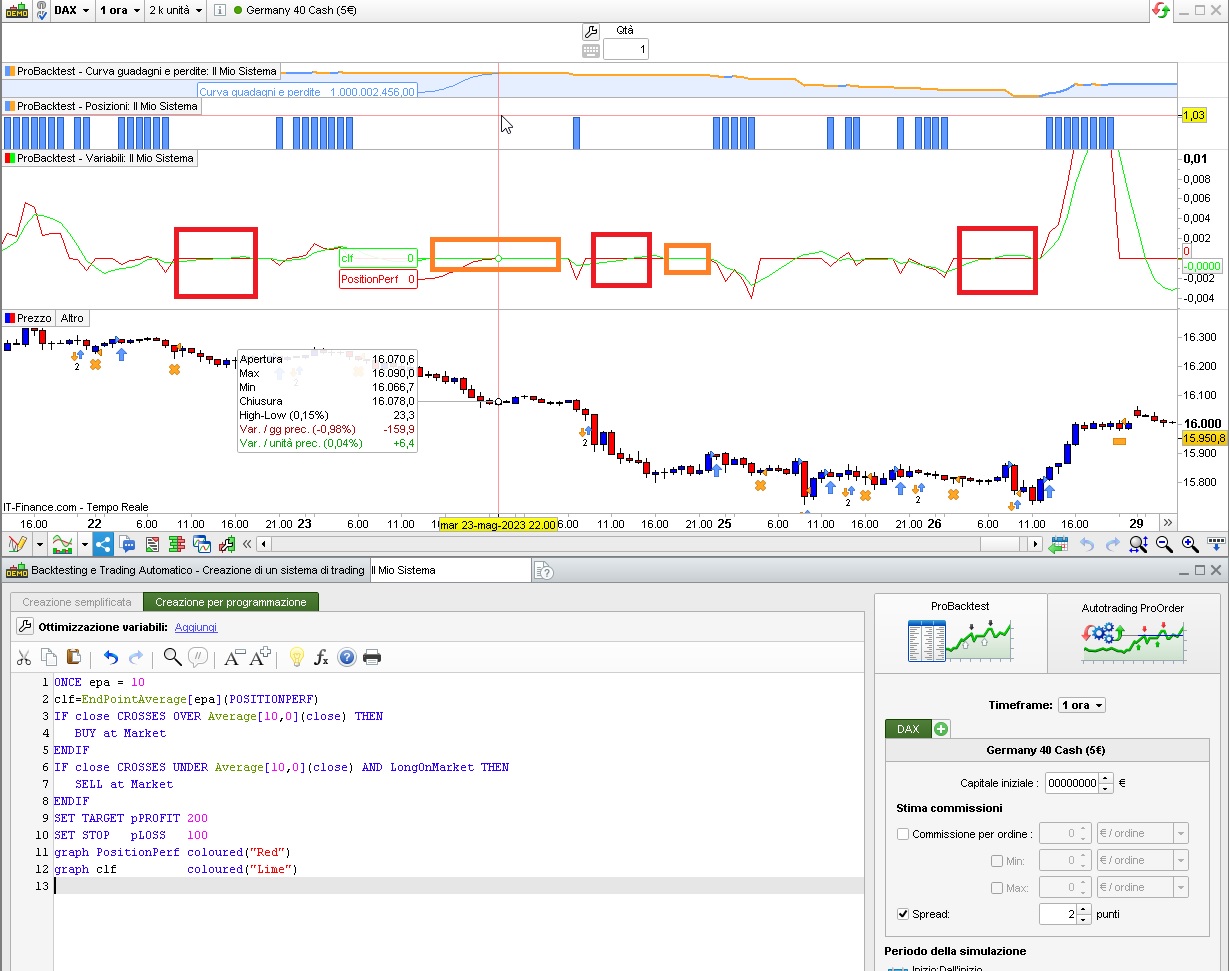
Task: Click the red-green sync arrows icon
Action: tap(1161, 10)
